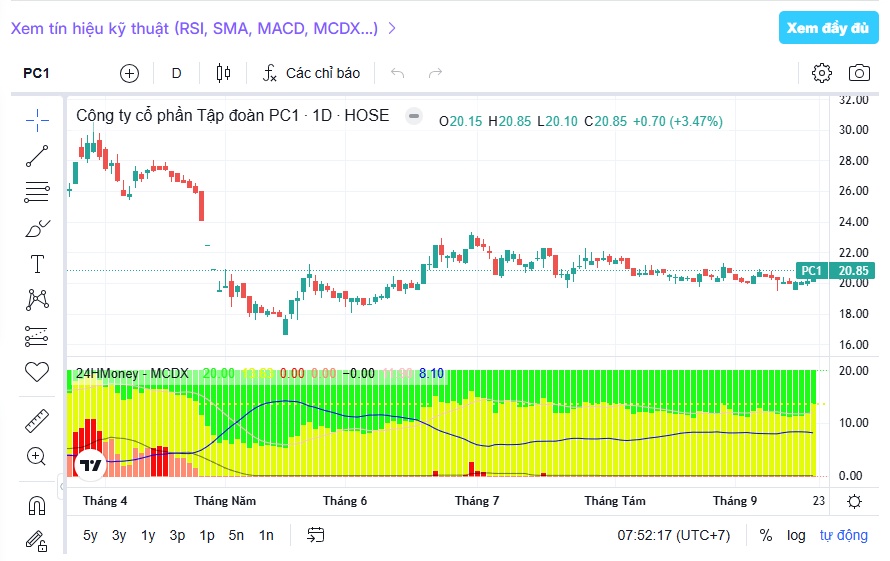890x561 pixels.
Task: Toggle the log scale mode
Action: click(x=796, y=535)
